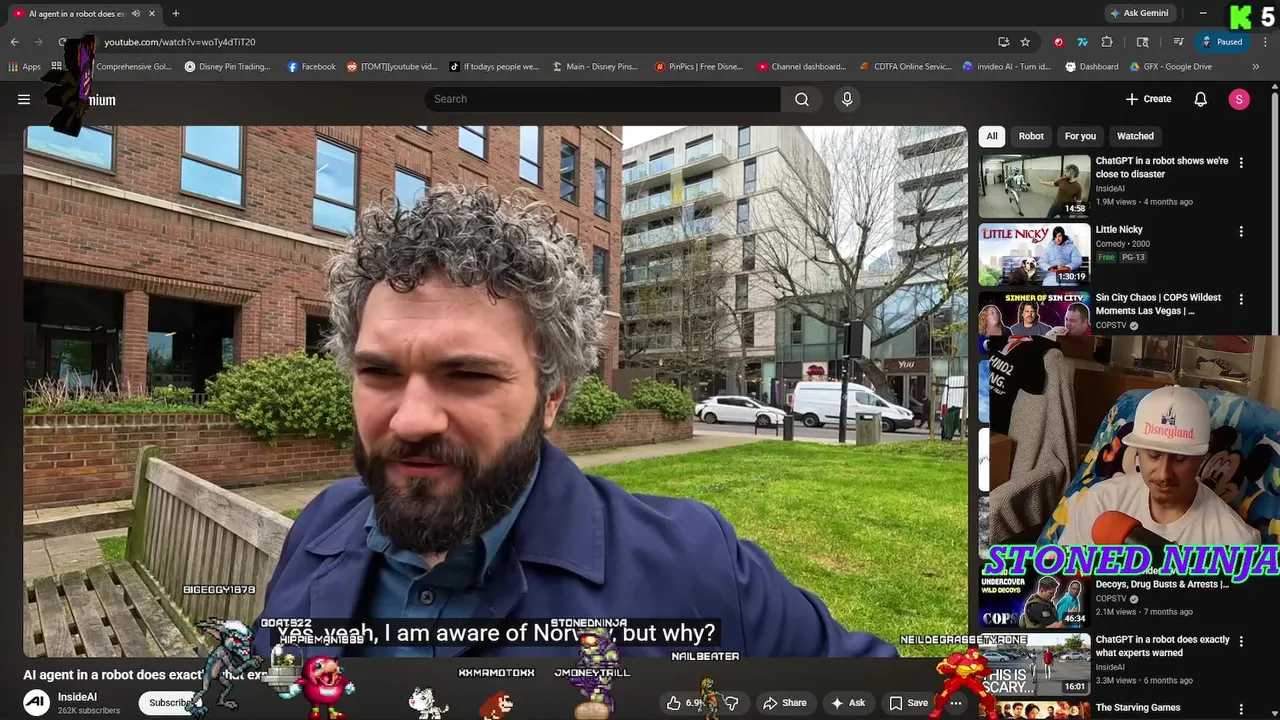Start voice search with the microphone
The width and height of the screenshot is (1280, 720).
847,99
